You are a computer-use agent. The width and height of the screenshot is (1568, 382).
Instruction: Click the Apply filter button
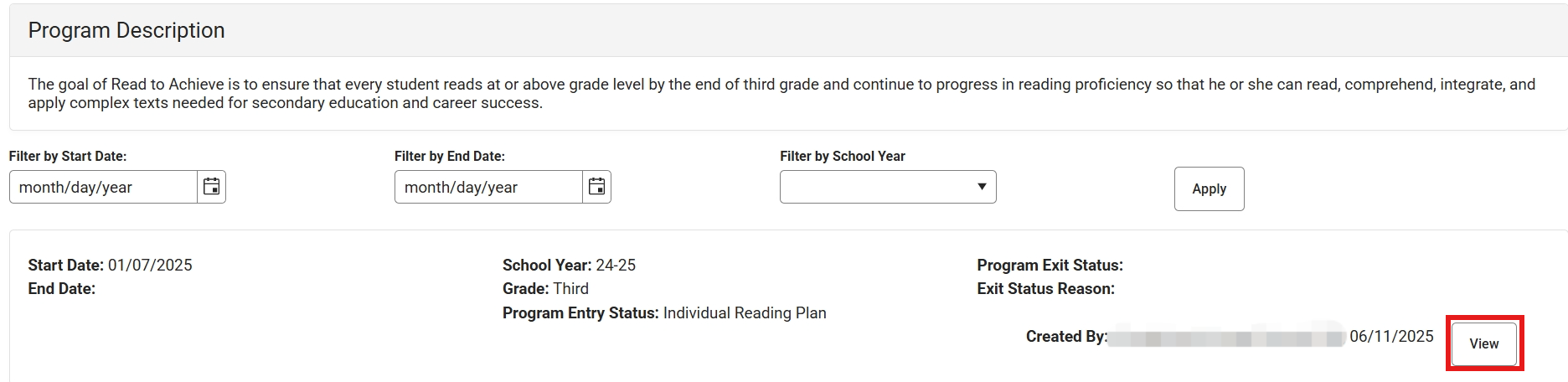1209,189
